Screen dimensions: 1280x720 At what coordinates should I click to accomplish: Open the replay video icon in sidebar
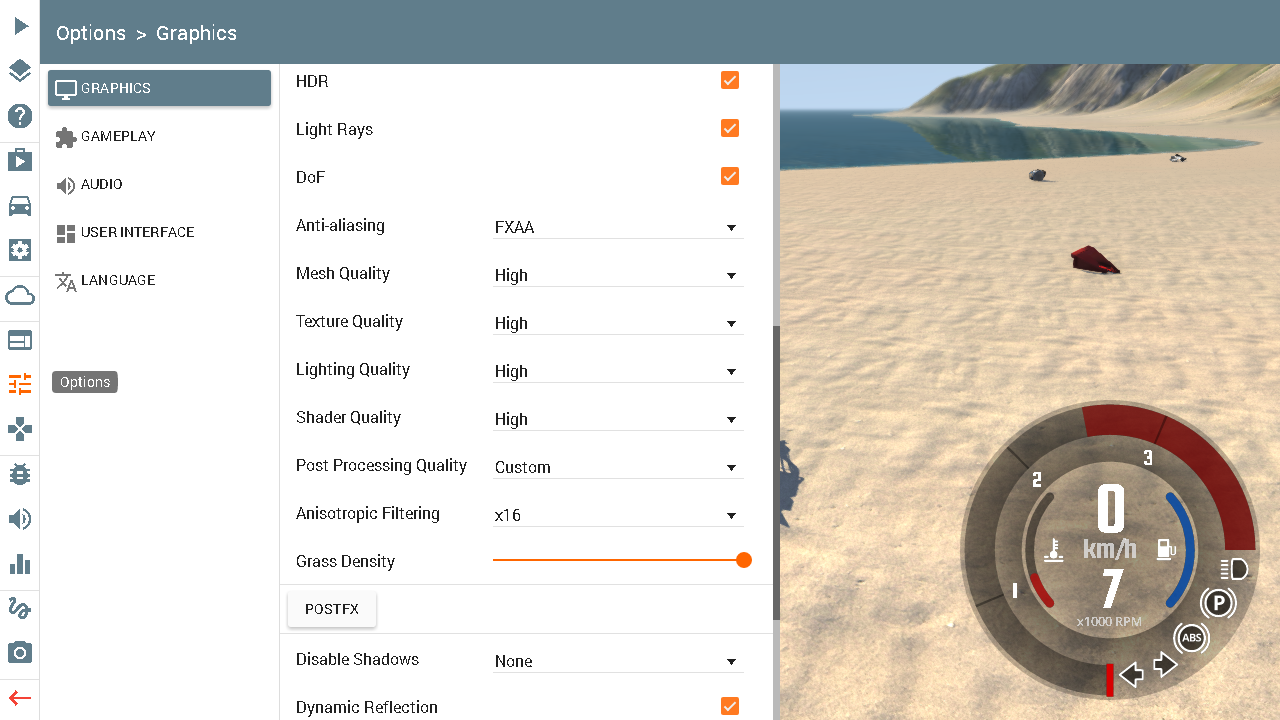coord(20,161)
